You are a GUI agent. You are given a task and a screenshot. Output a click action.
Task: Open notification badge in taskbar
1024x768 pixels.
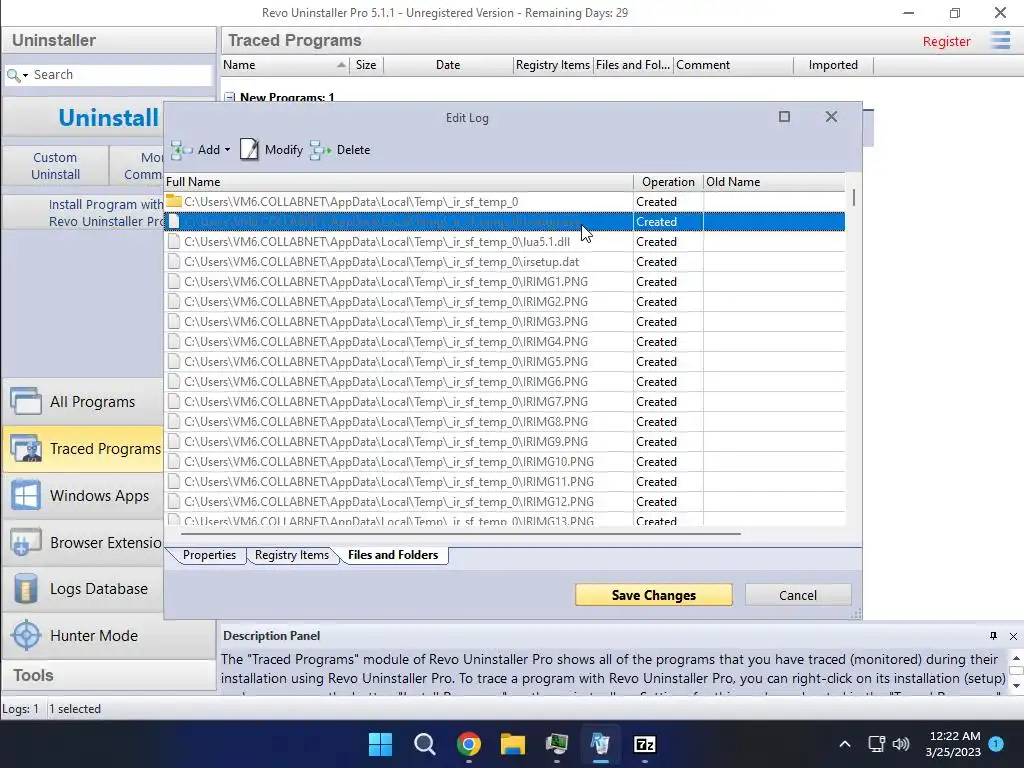pos(996,743)
